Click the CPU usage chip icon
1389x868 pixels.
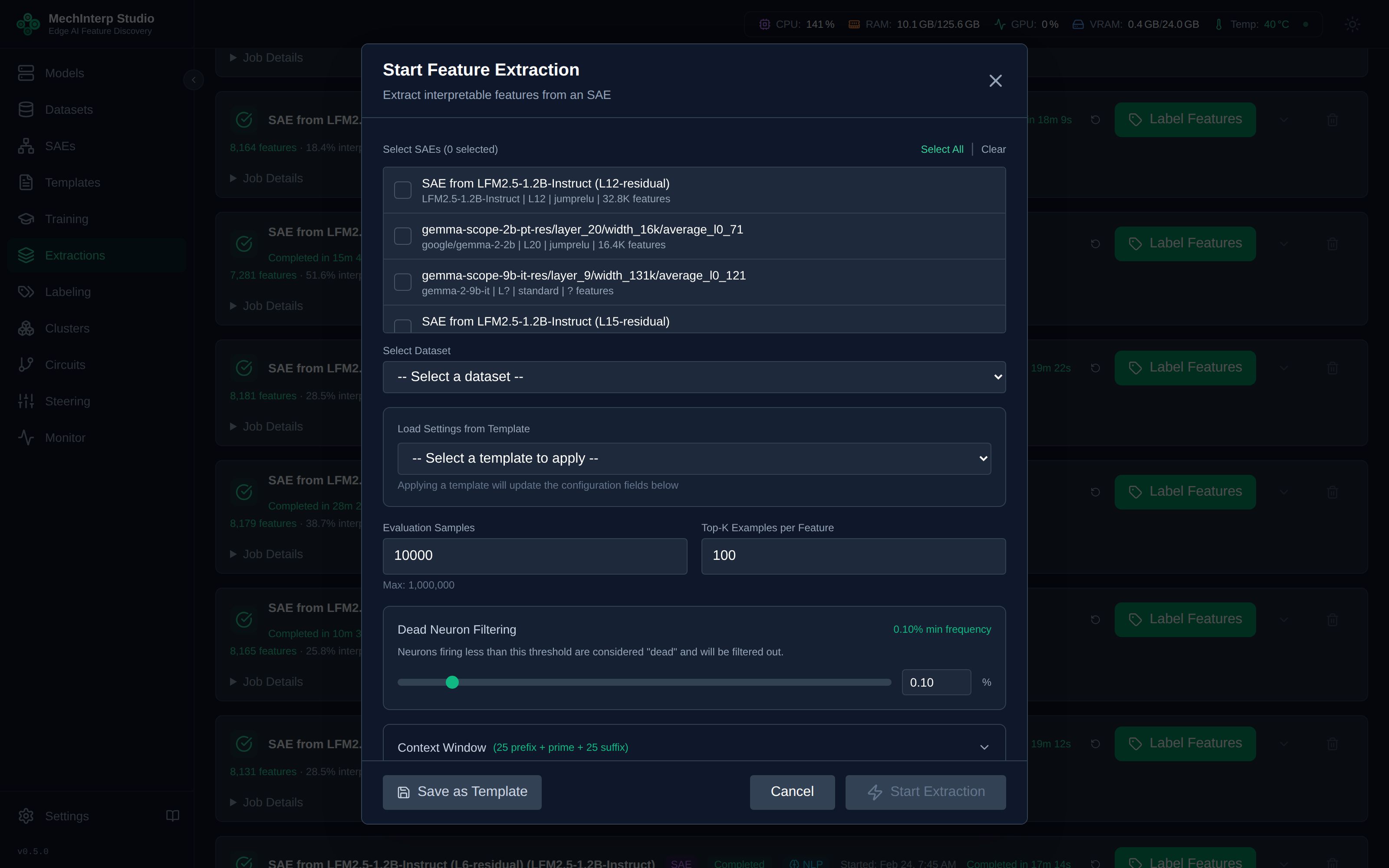click(764, 24)
